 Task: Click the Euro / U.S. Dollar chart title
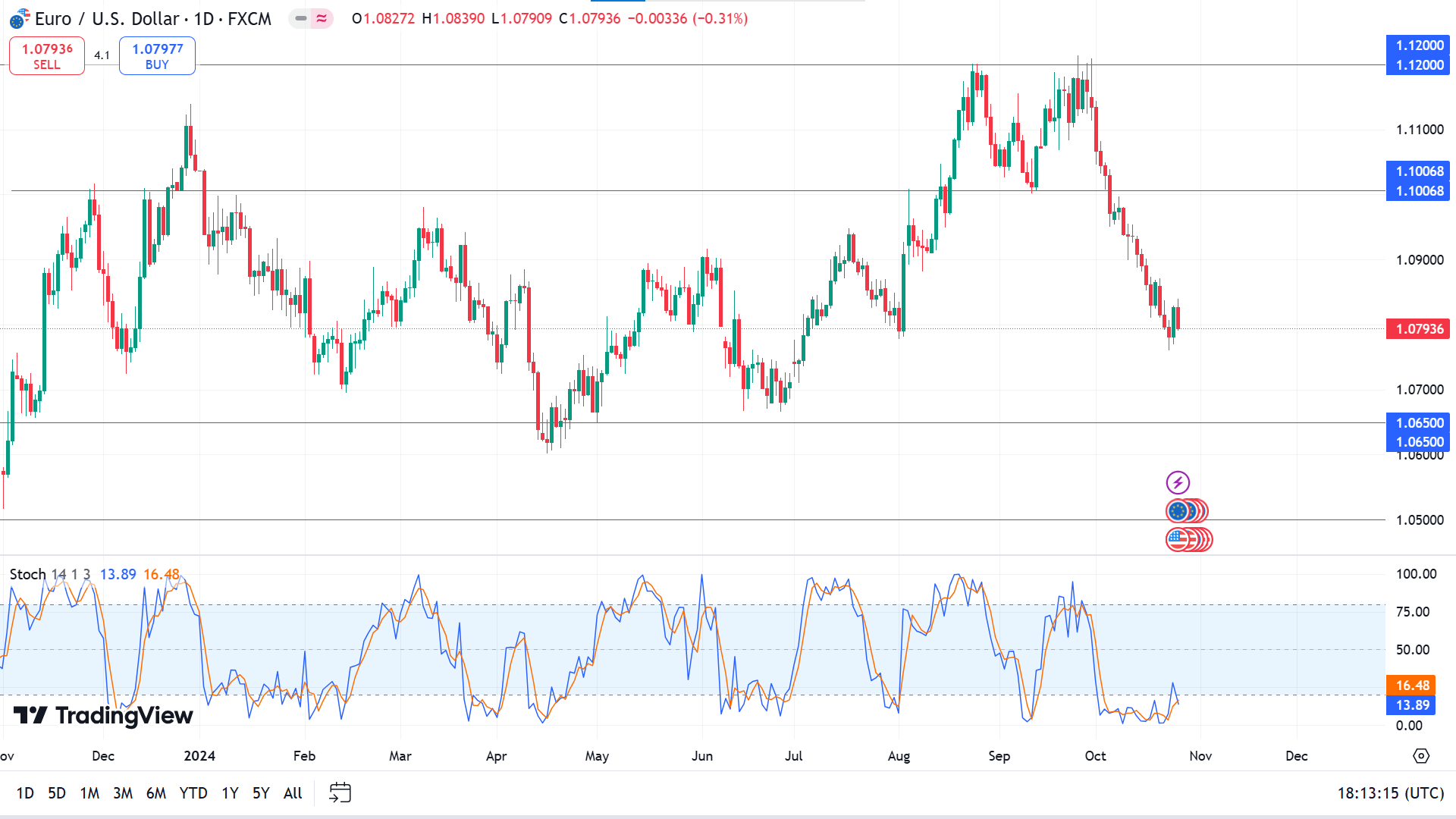click(153, 18)
